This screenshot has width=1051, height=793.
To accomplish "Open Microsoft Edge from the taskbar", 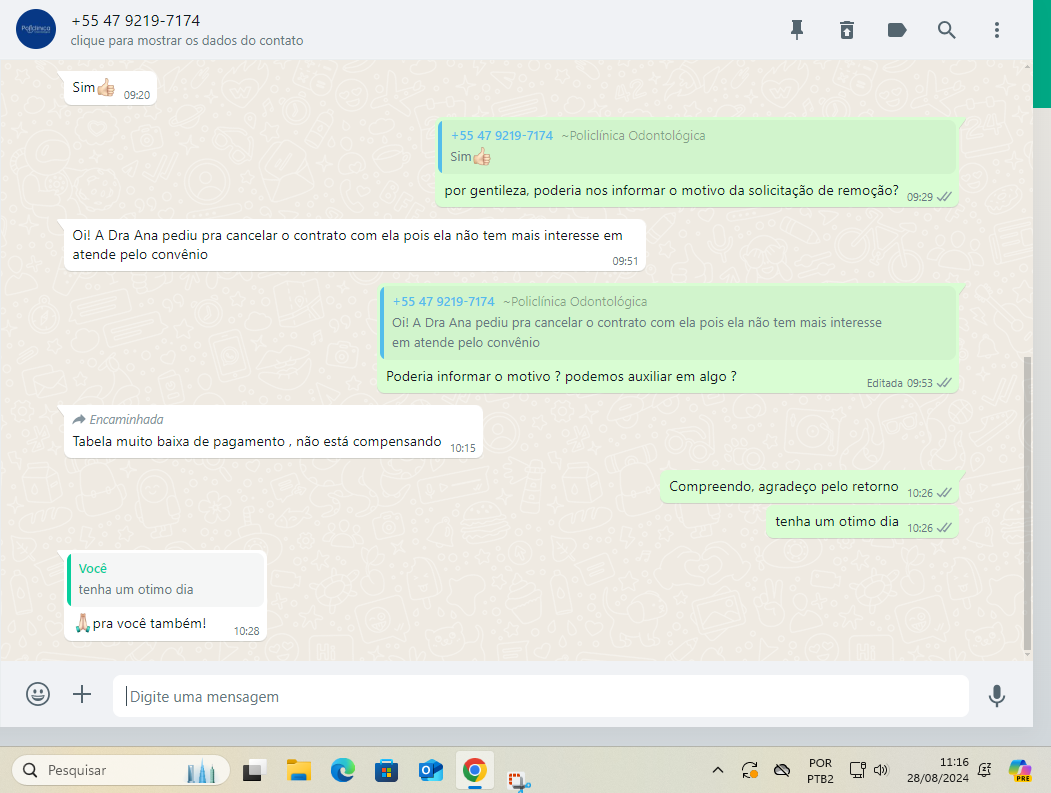I will point(343,770).
